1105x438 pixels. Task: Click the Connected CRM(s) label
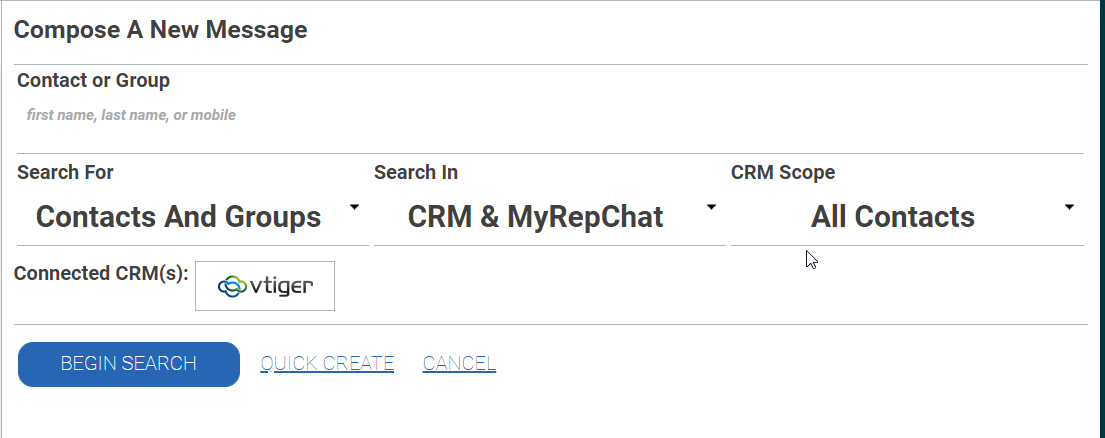point(101,273)
